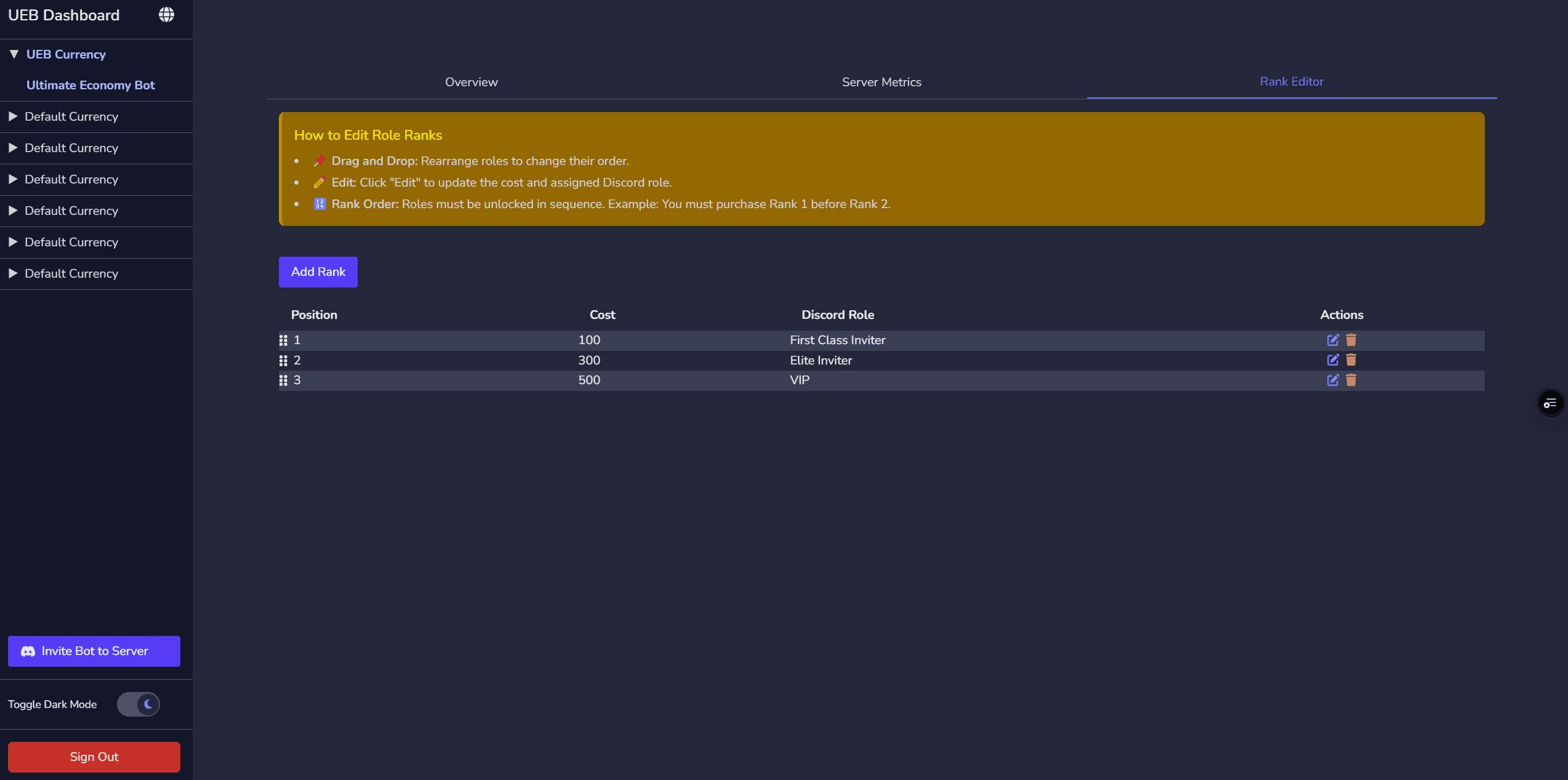Expand the last Default Currency item
This screenshot has height=780, width=1568.
(13, 273)
